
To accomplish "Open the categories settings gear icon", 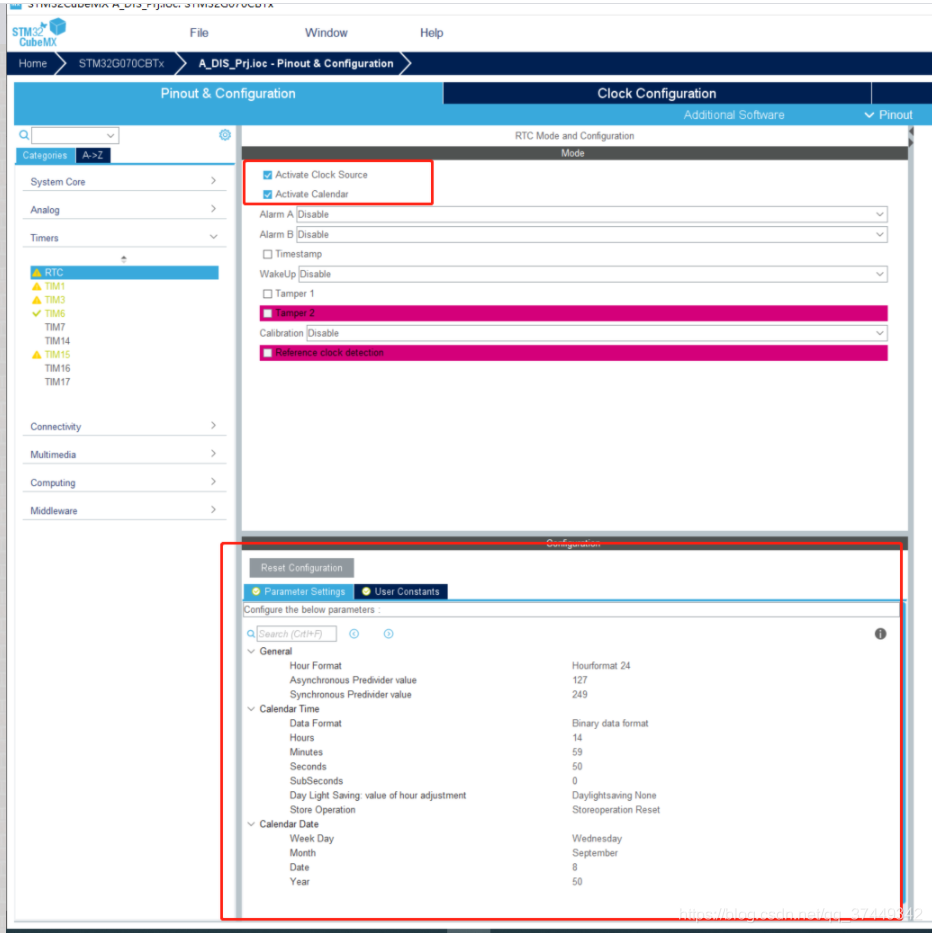I will pyautogui.click(x=225, y=135).
